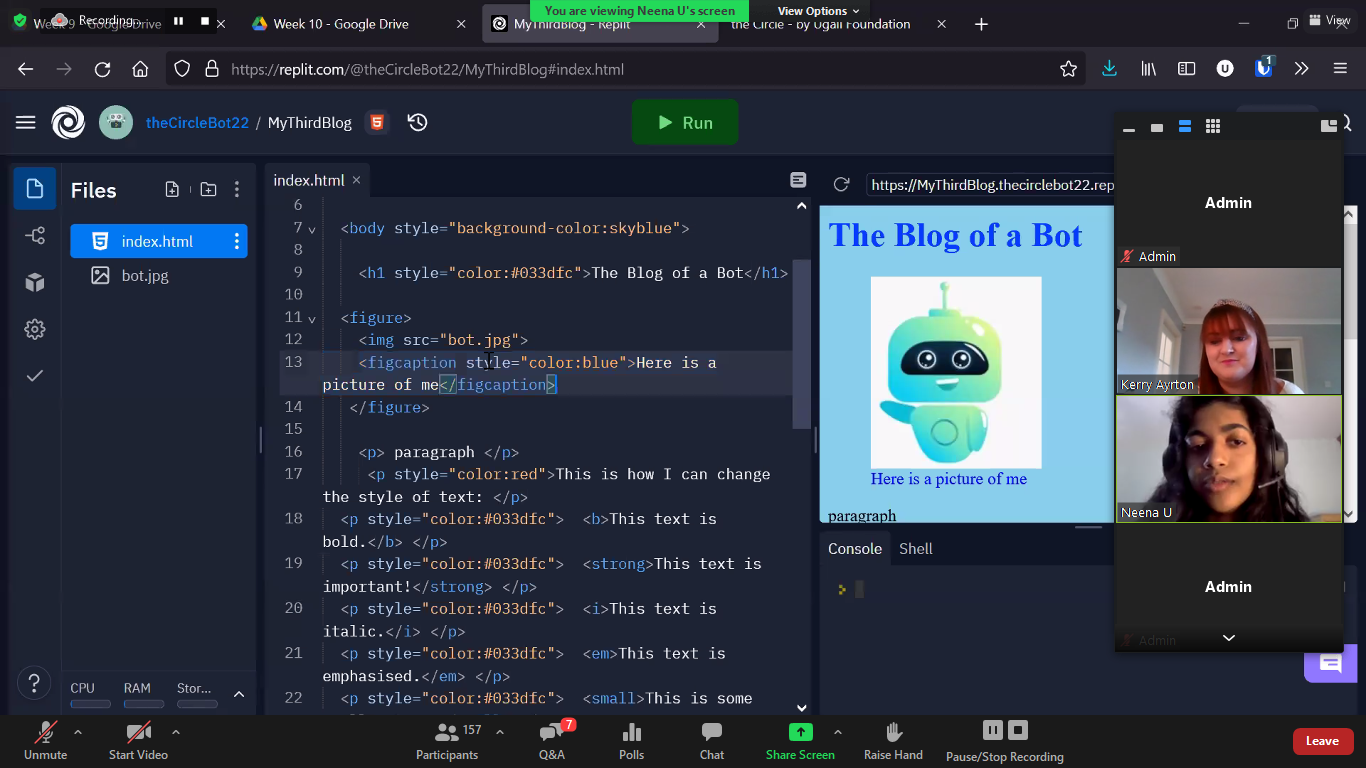Go to the browser home page
Screen dimensions: 1366x768
point(140,69)
